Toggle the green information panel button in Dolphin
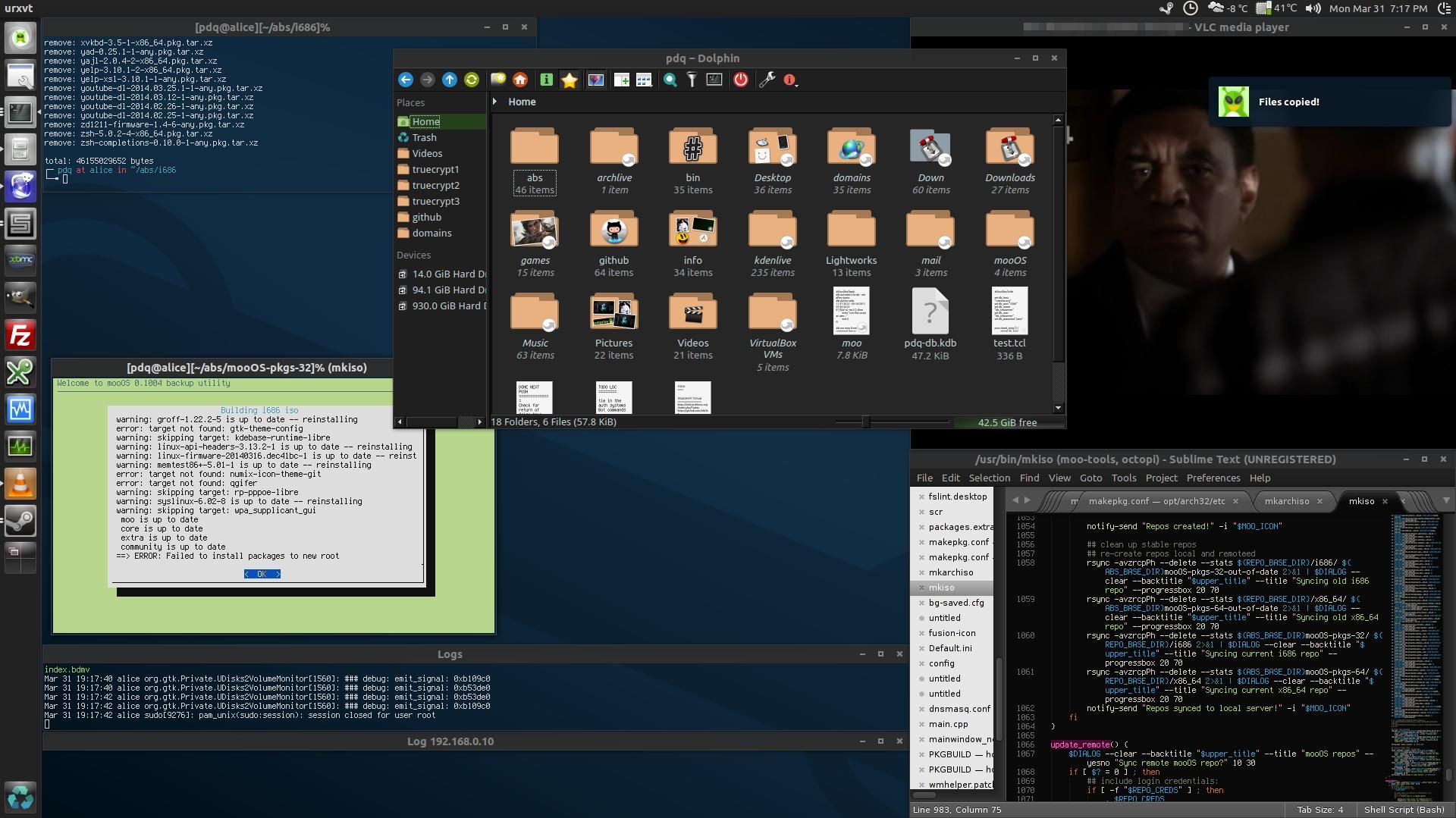 coord(546,80)
